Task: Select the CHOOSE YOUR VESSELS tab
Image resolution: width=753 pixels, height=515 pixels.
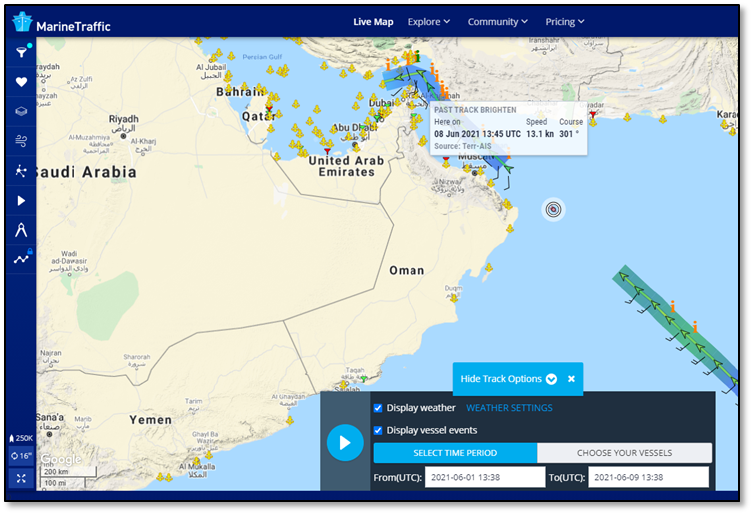Action: pyautogui.click(x=624, y=453)
